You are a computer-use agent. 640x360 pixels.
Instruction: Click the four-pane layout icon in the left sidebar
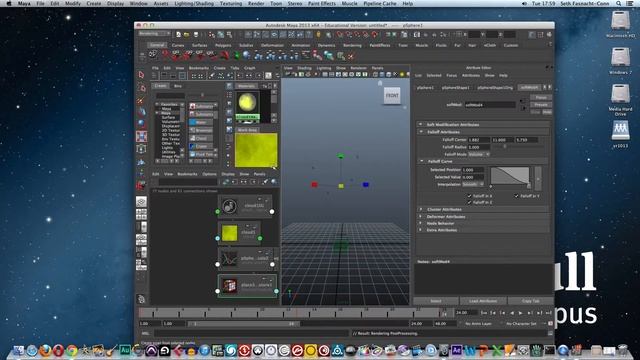141,214
